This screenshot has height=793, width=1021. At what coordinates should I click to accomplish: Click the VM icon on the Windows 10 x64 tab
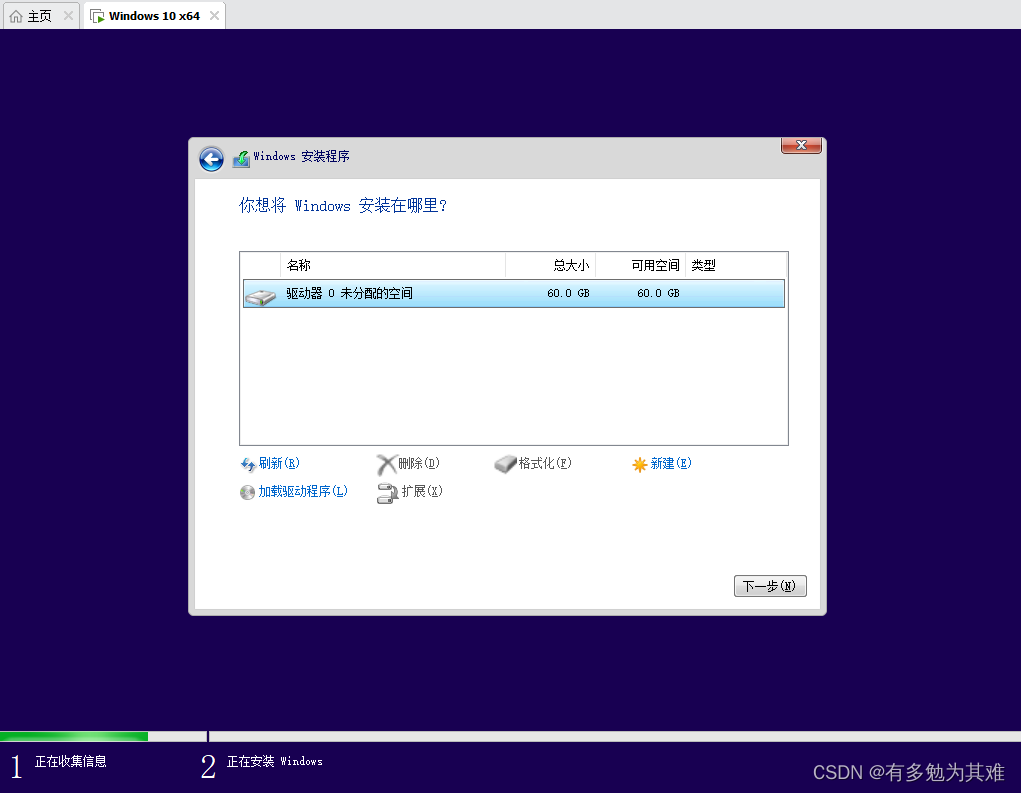click(98, 16)
